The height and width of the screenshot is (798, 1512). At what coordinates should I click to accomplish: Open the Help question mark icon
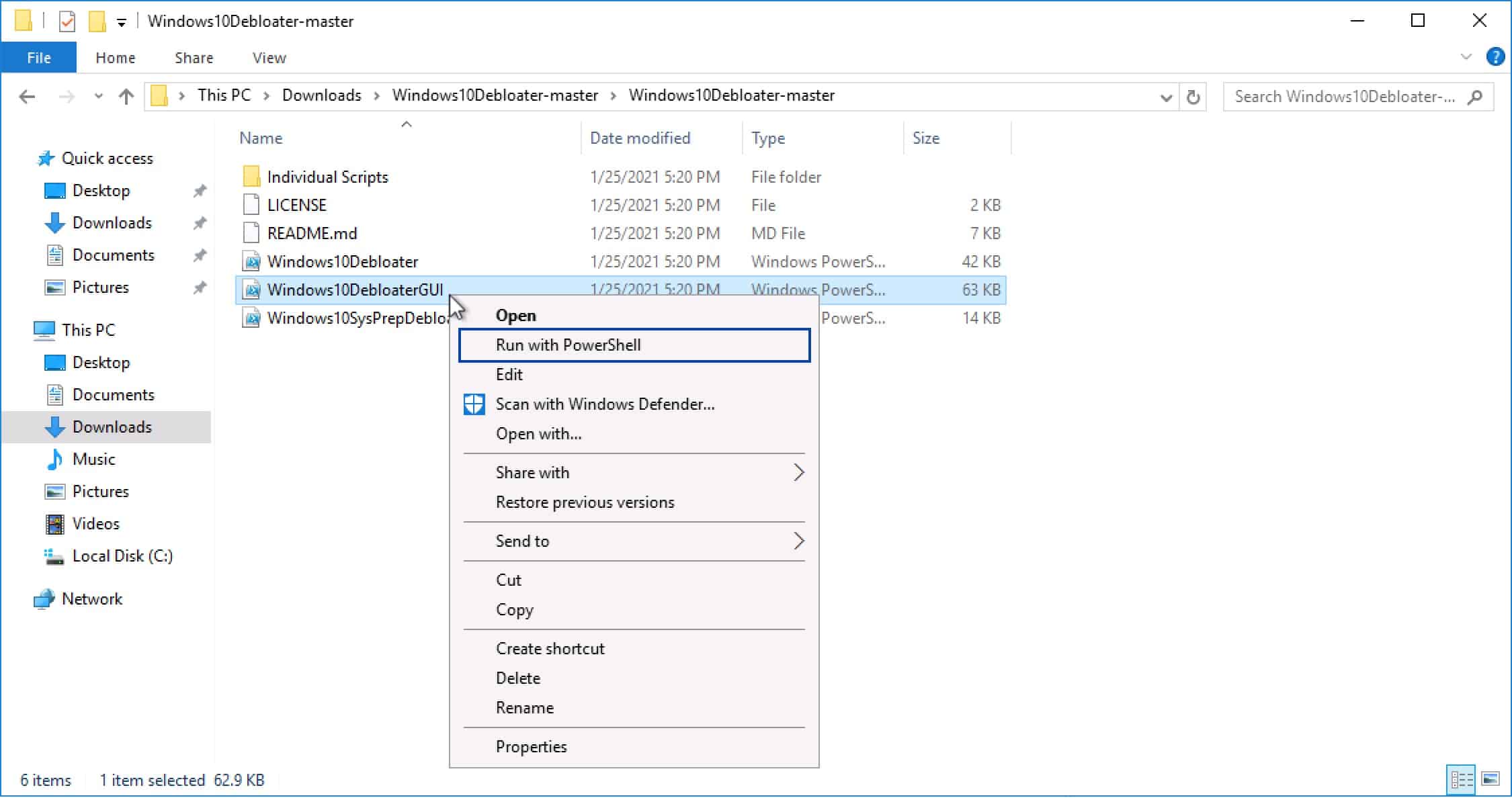tap(1496, 57)
